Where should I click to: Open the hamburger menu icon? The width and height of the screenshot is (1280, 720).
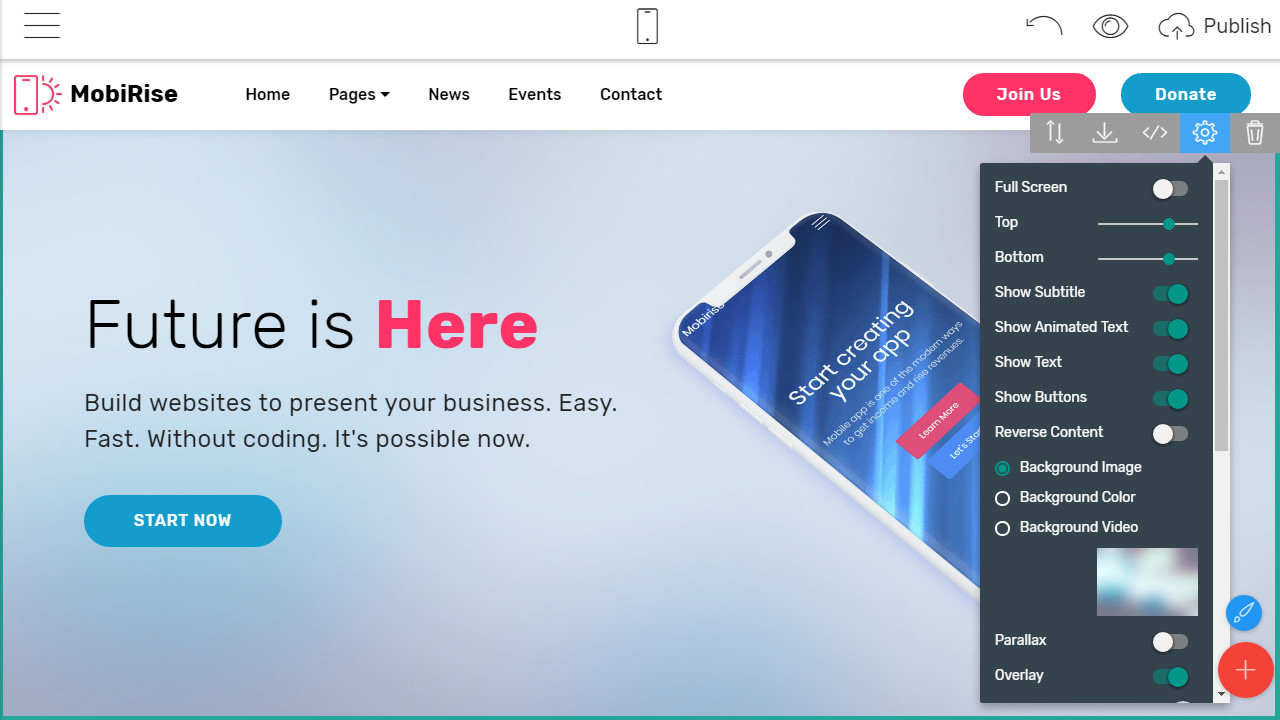42,25
